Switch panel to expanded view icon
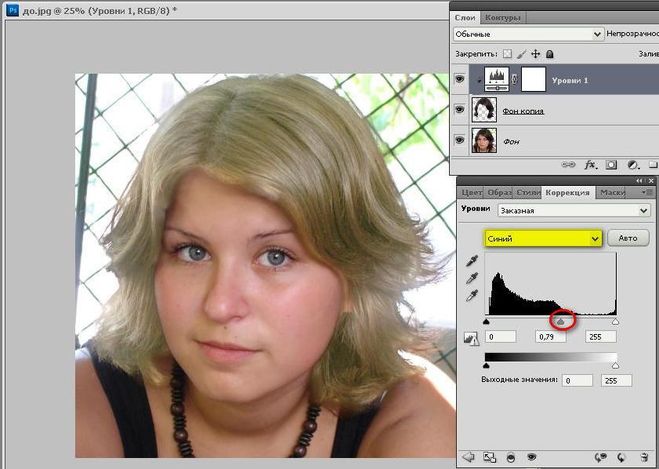 pos(489,457)
